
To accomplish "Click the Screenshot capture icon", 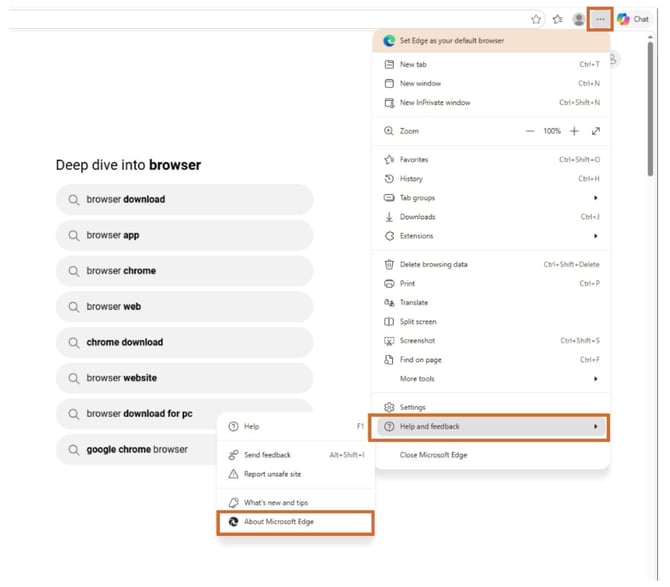I will tap(389, 341).
